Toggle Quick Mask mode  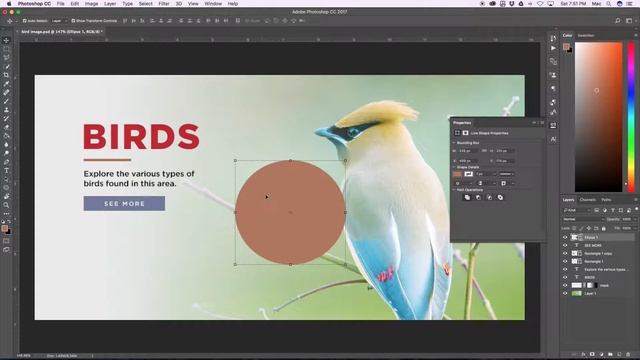pos(6,241)
